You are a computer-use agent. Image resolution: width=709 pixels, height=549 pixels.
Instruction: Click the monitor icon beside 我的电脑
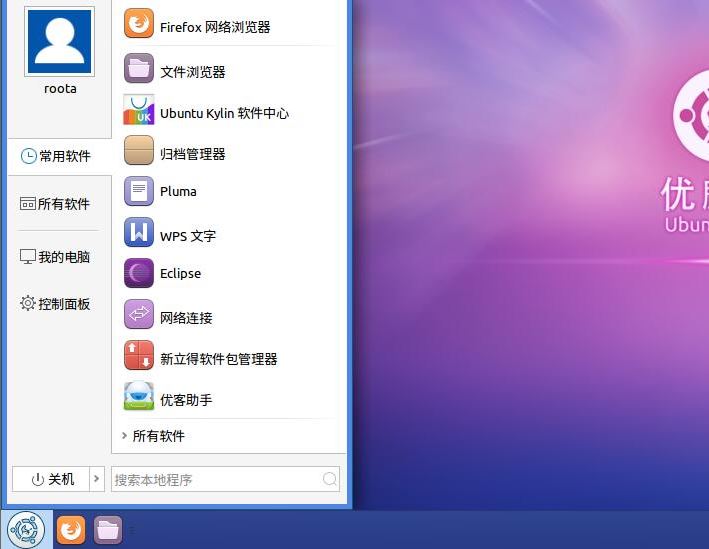point(28,256)
